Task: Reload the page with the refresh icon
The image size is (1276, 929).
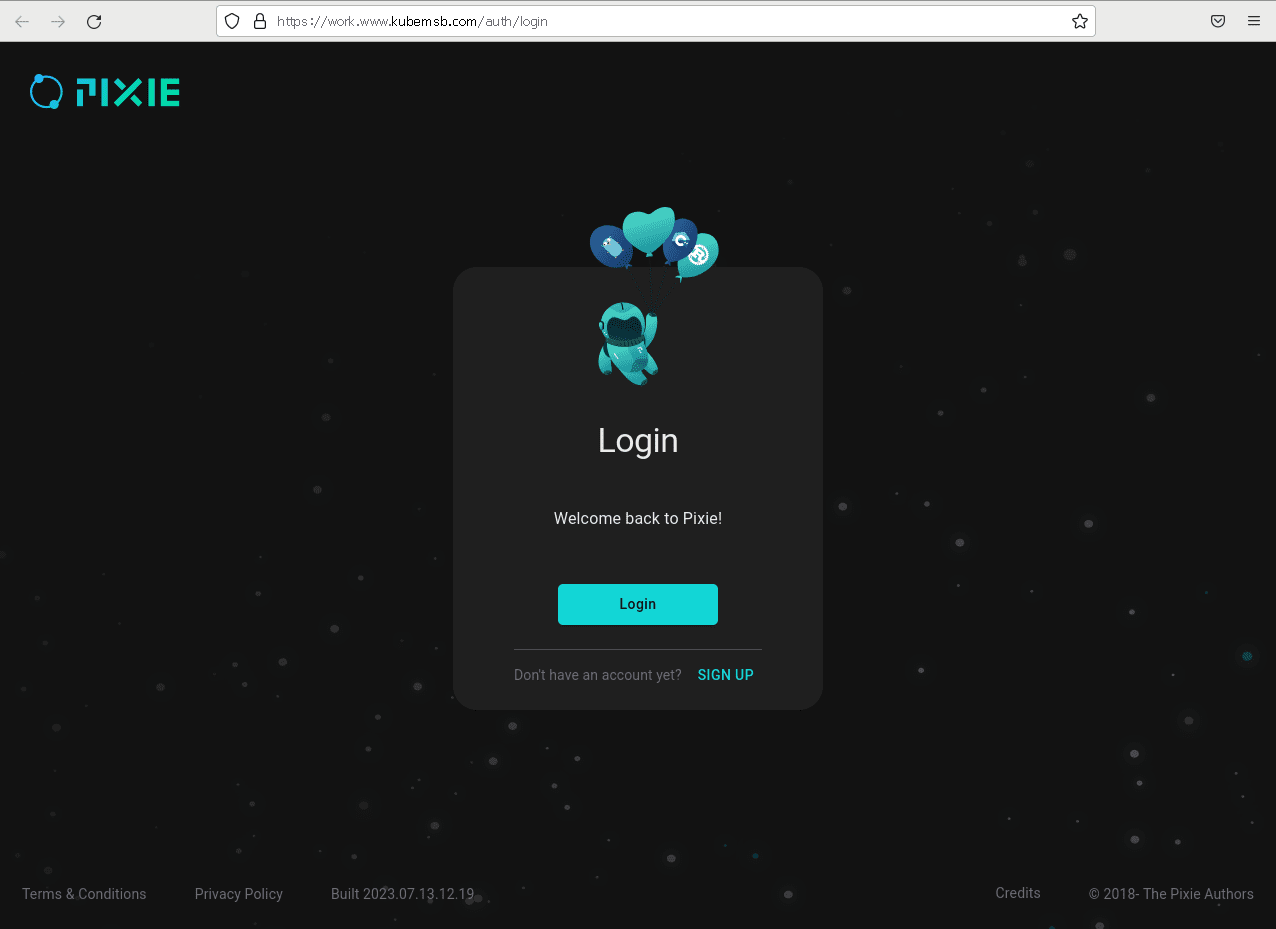Action: tap(94, 21)
